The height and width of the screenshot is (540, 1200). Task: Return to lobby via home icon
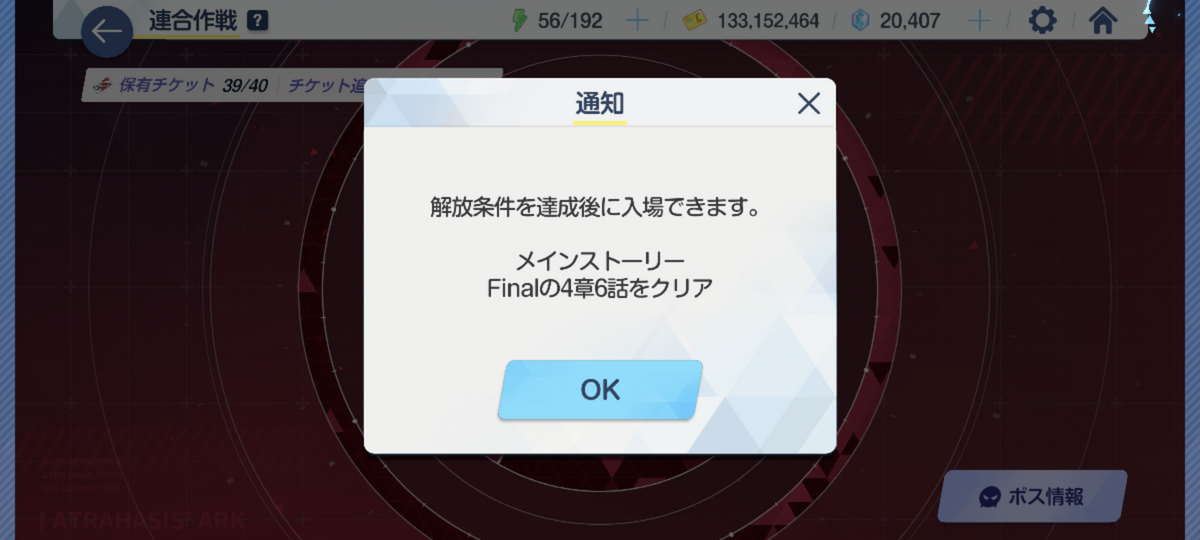click(1102, 20)
